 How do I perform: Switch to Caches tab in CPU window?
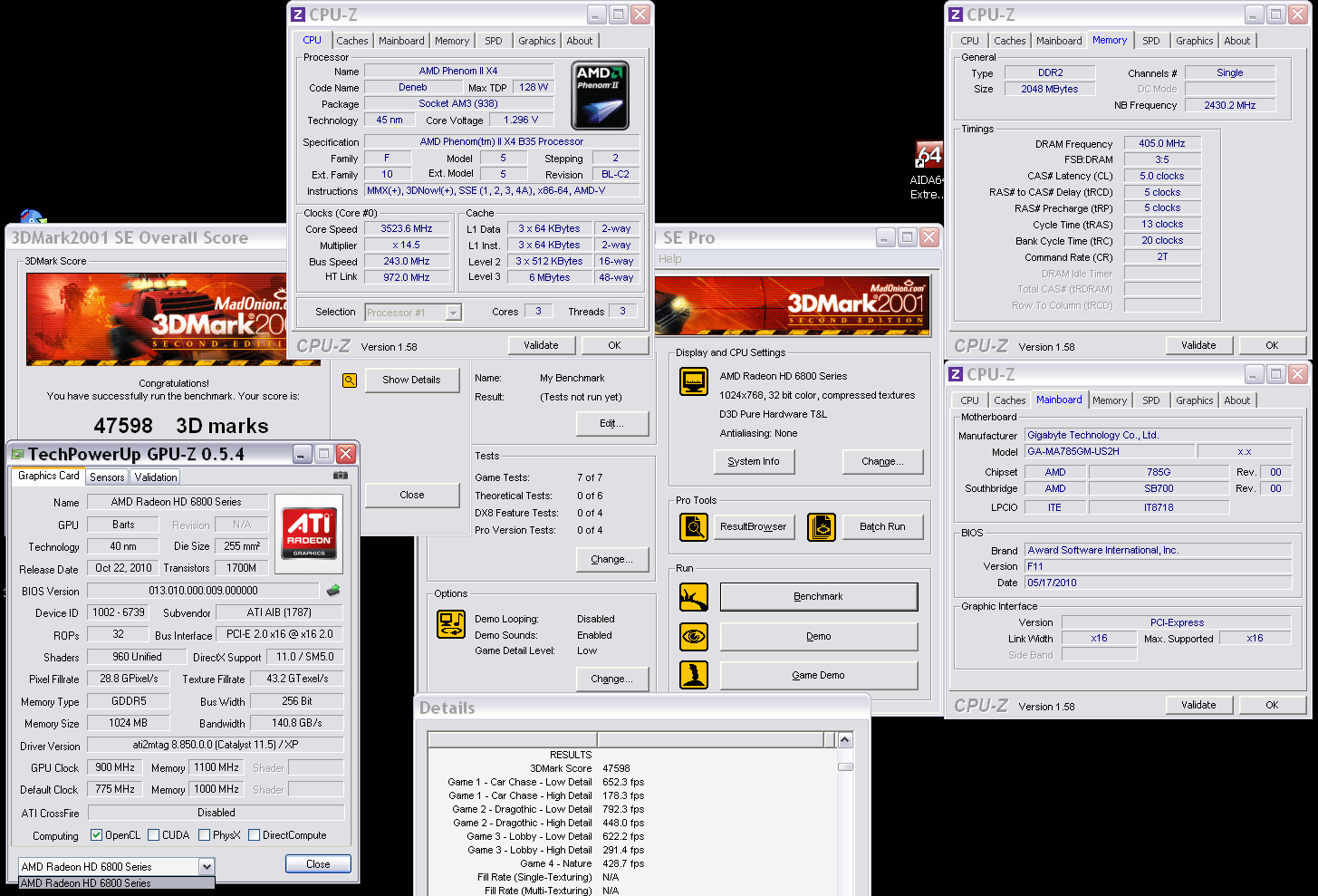(x=352, y=41)
